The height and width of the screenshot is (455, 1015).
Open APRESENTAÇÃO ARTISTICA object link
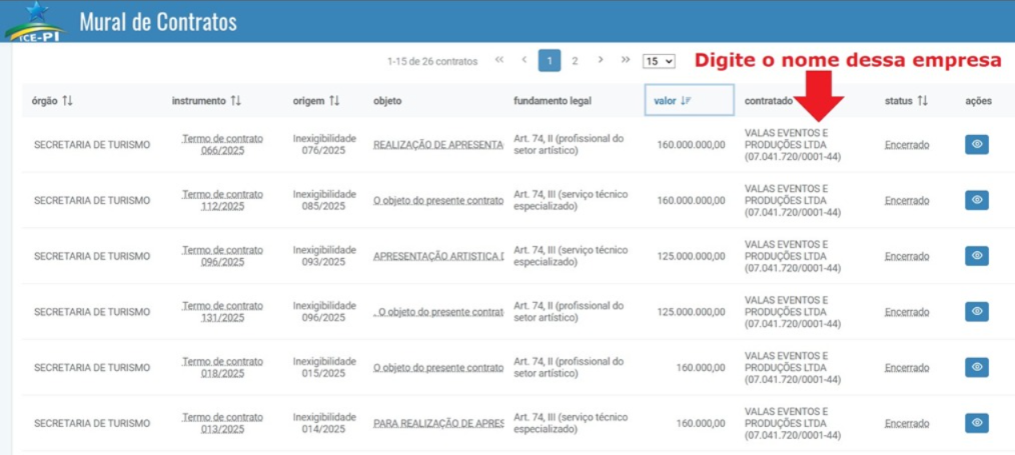(438, 256)
